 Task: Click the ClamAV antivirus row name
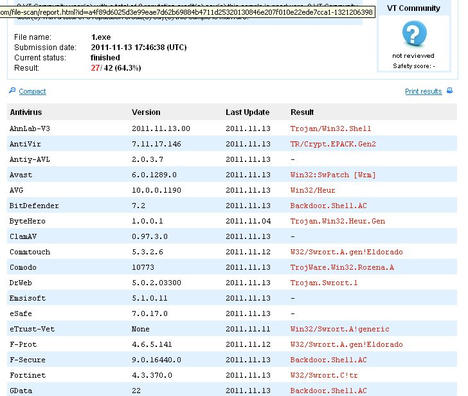[x=23, y=236]
